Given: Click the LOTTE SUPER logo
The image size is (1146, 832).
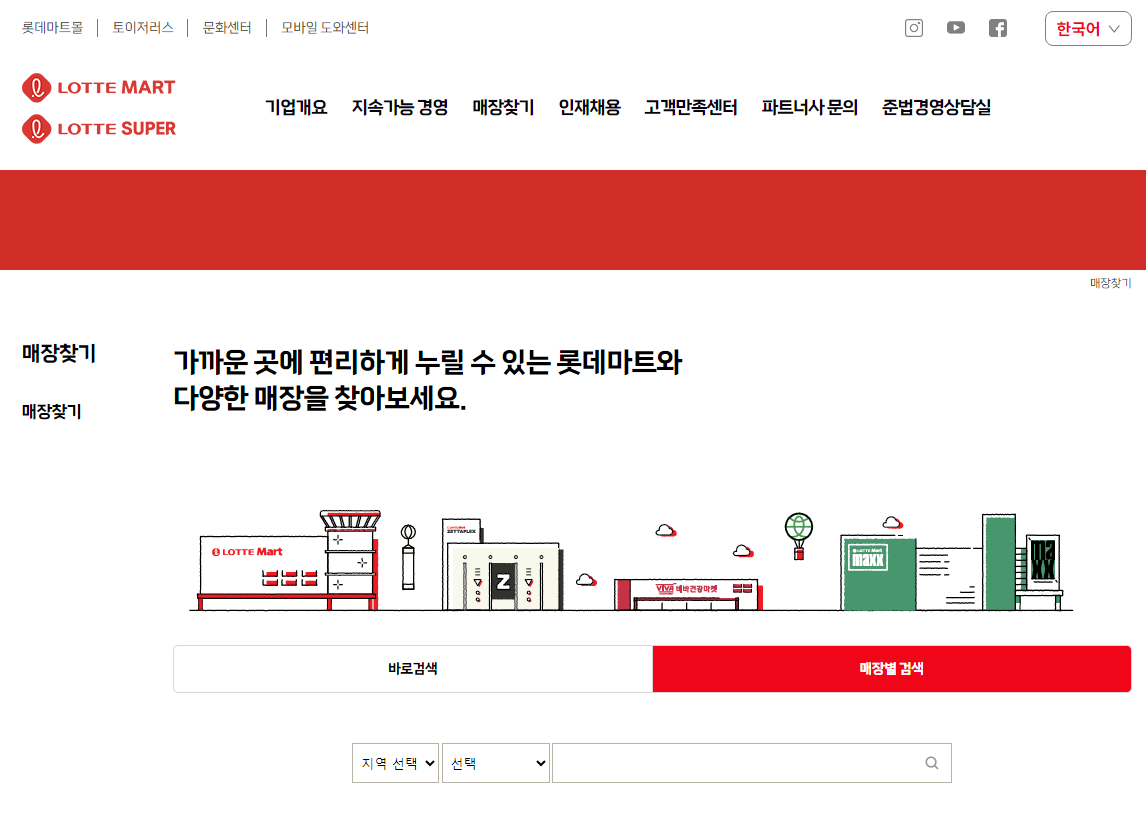Looking at the screenshot, I should pos(99,129).
